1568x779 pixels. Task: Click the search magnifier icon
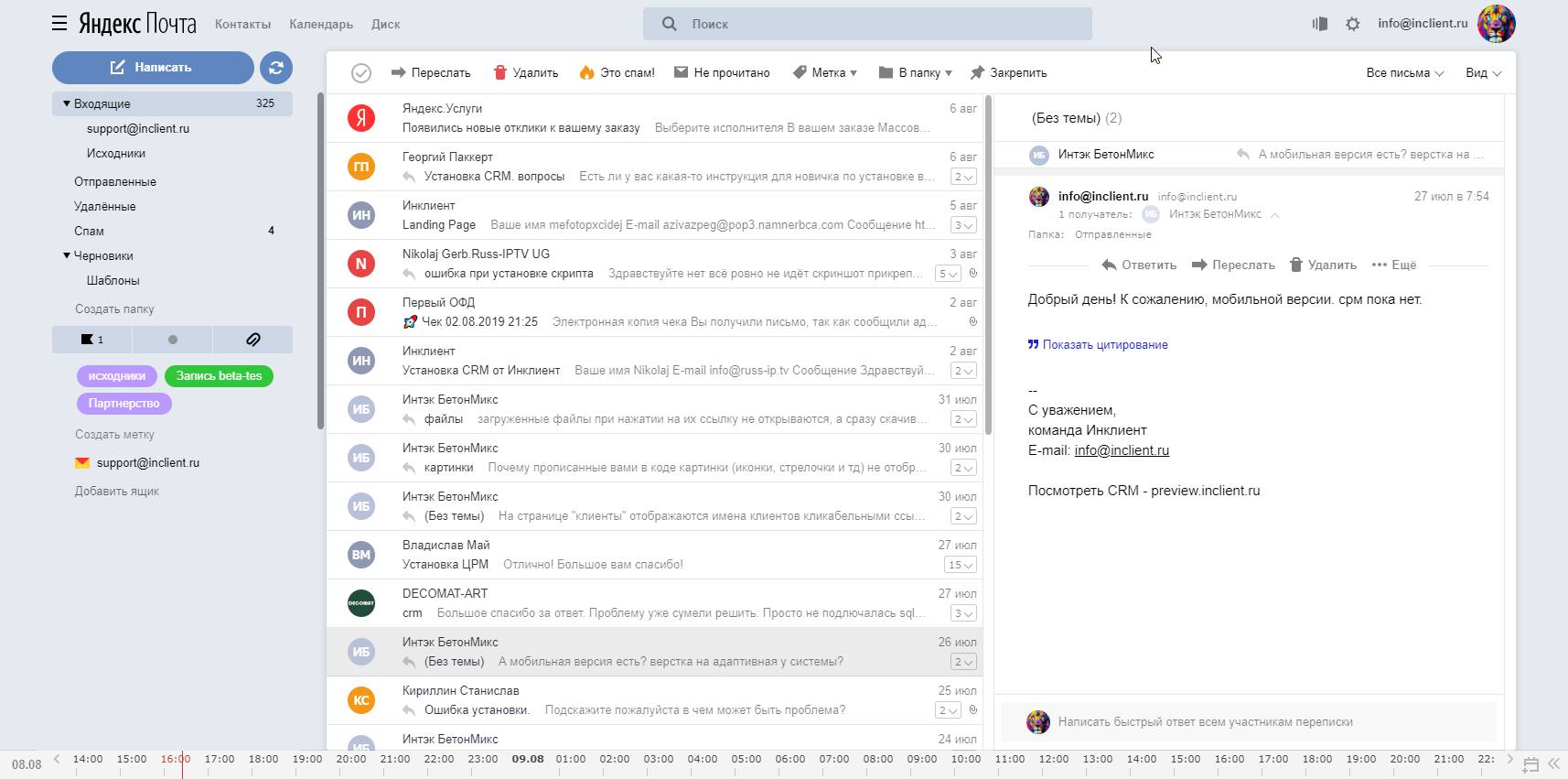670,24
